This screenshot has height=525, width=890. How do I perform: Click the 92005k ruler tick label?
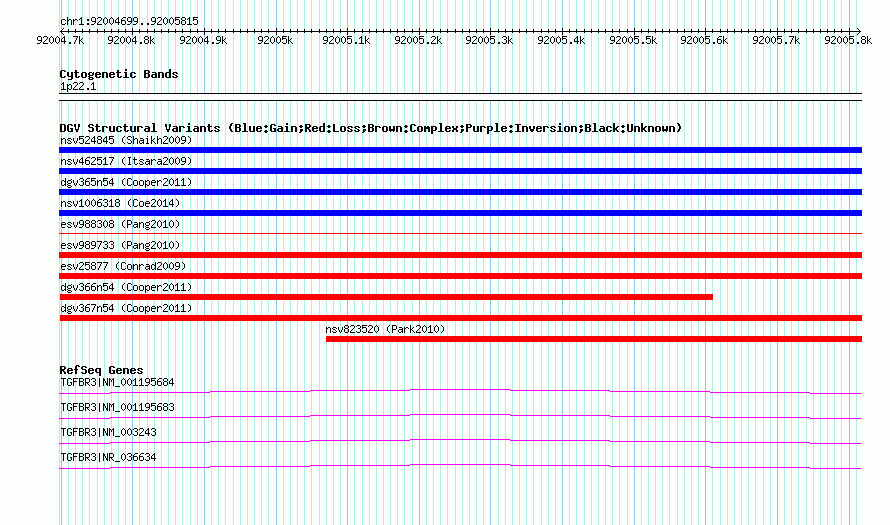pos(275,40)
